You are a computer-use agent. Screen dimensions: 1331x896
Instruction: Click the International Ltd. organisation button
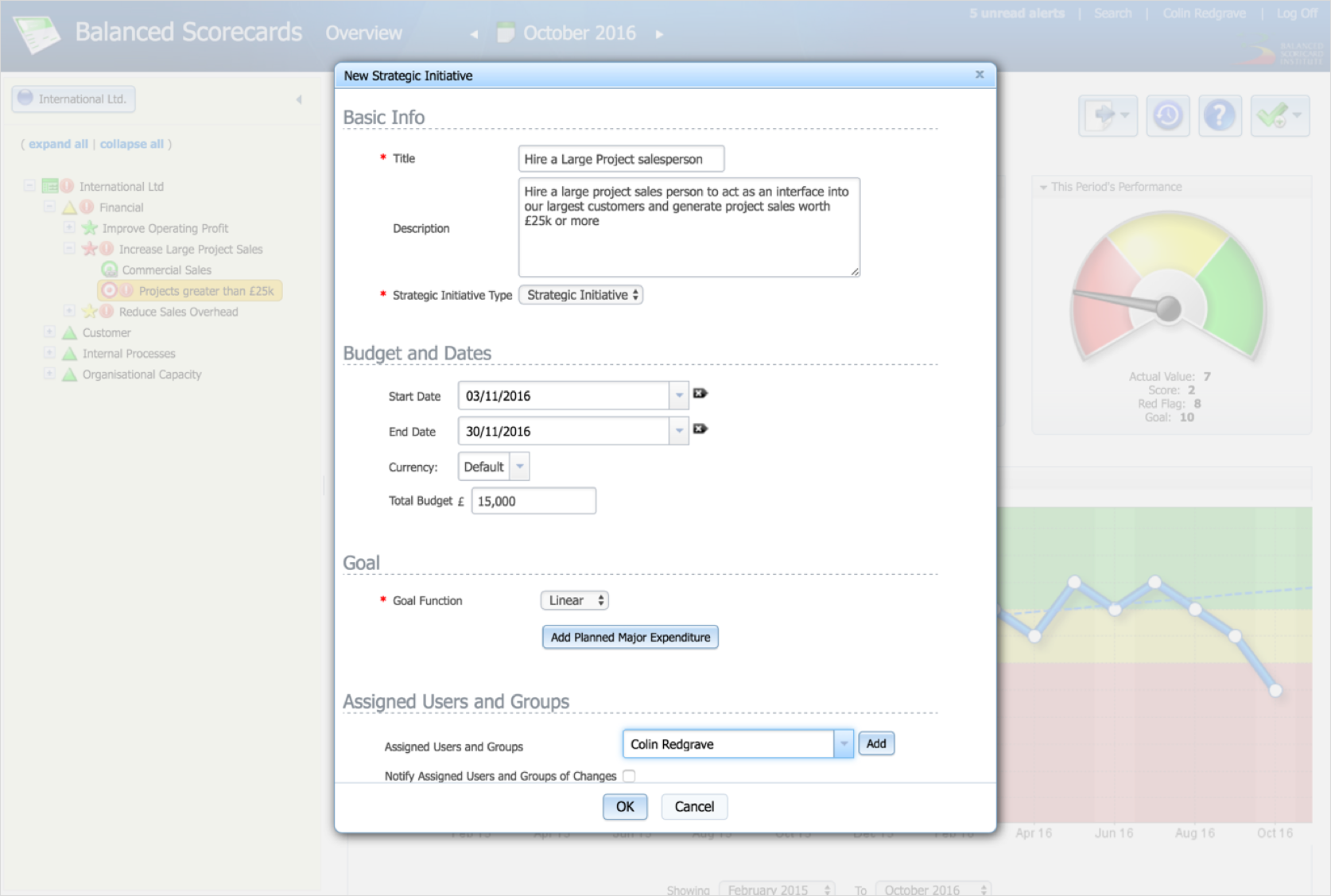tap(74, 99)
